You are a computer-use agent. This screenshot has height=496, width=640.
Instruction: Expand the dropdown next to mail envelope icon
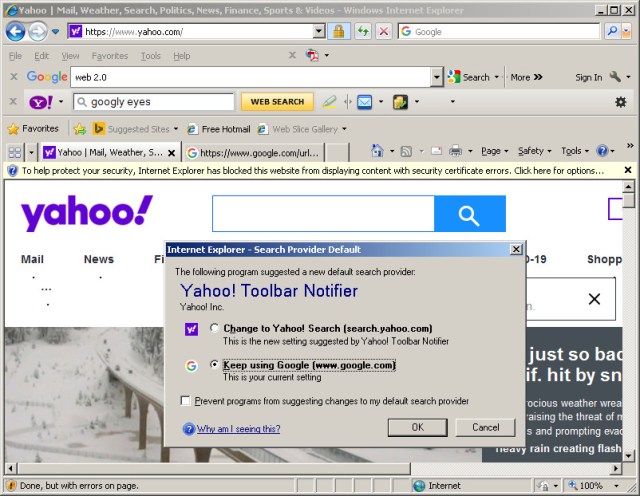pyautogui.click(x=380, y=102)
